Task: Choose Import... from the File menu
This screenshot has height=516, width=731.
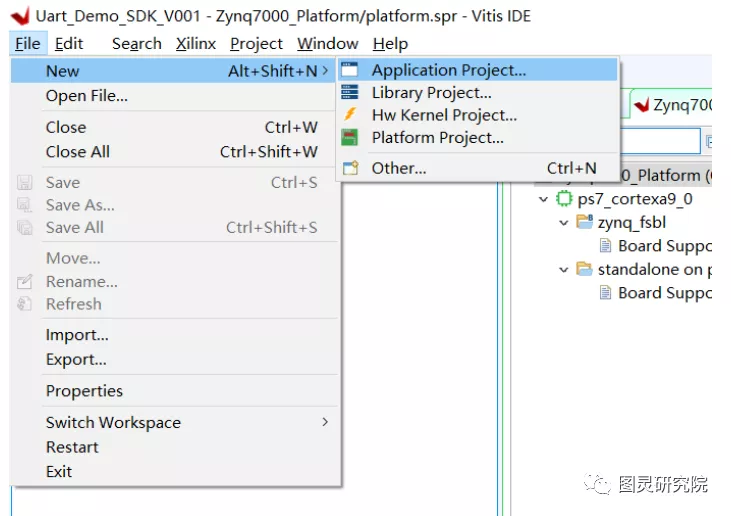Action: point(173,335)
